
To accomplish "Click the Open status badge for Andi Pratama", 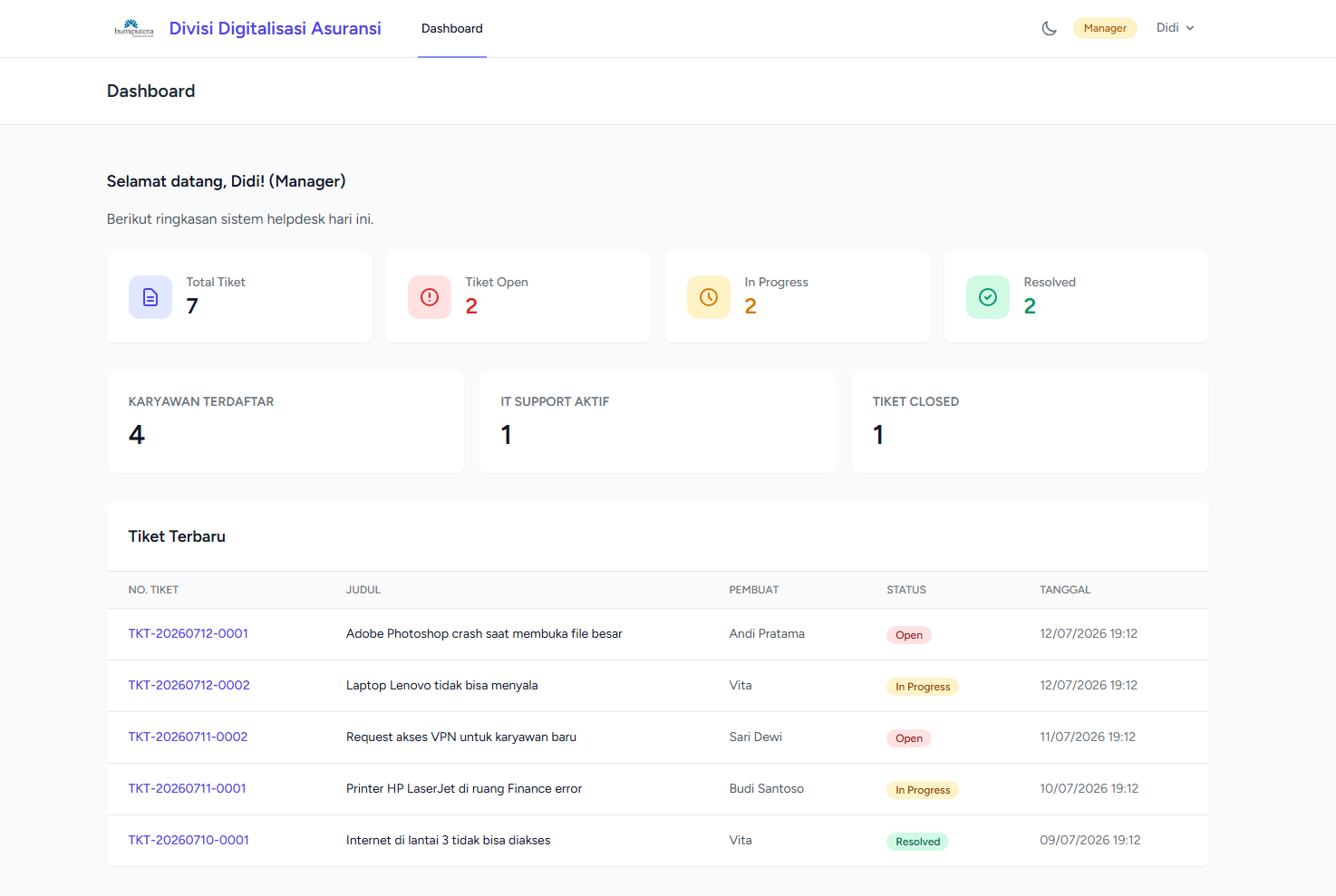I will coord(909,635).
